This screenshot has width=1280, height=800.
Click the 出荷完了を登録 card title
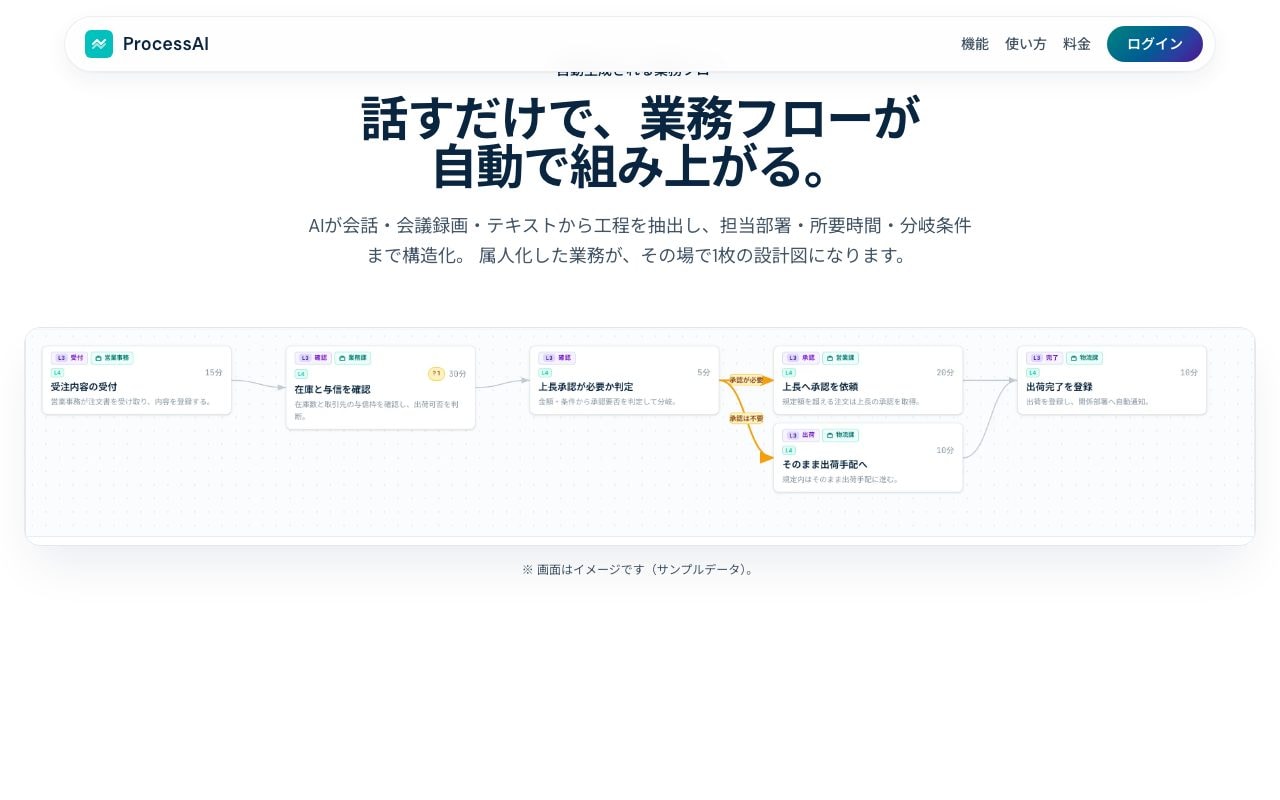(1059, 386)
